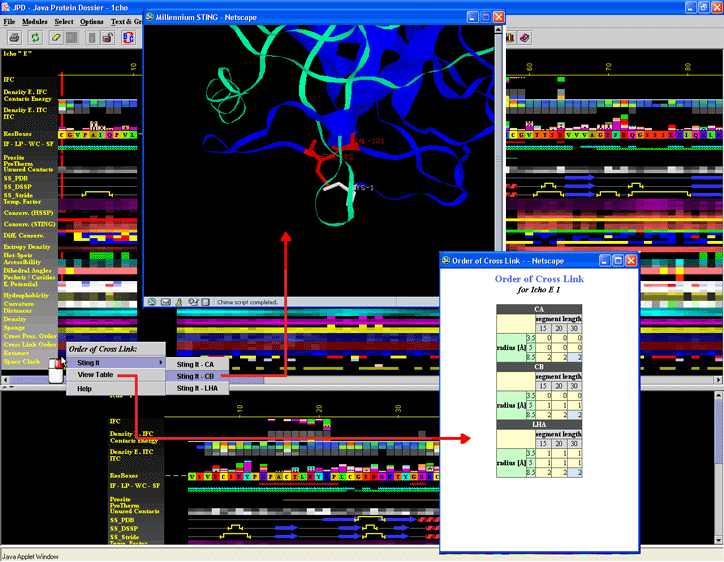Click the ResBoxes label in upper panel
724x562 pixels.
point(18,134)
